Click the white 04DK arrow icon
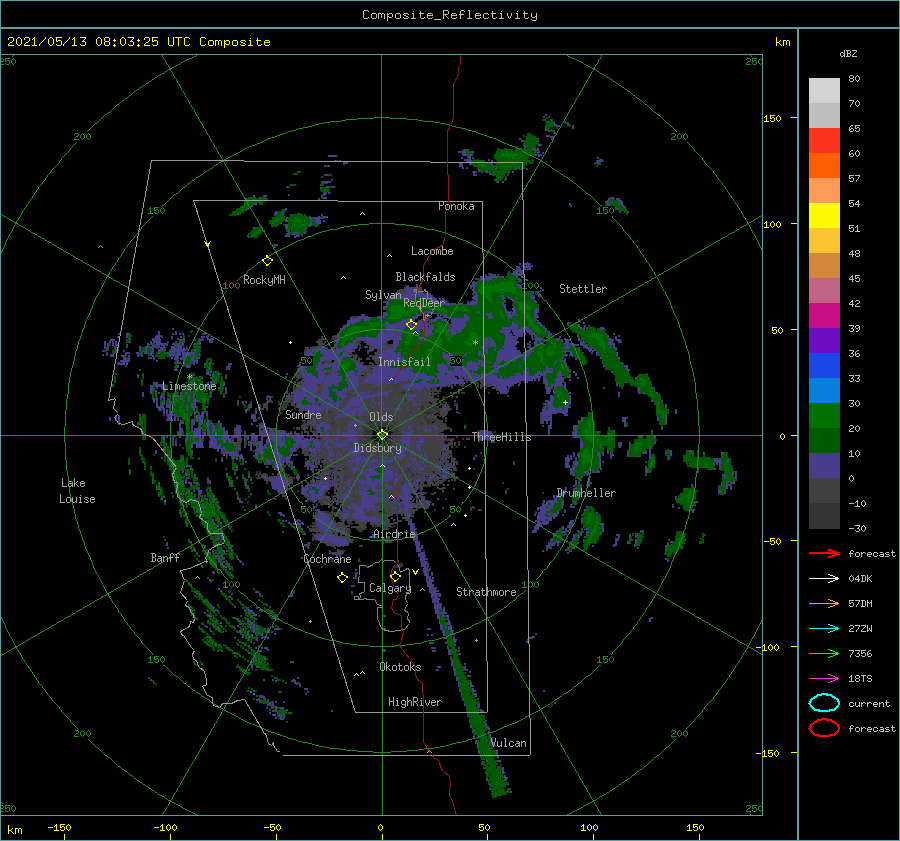 [x=824, y=578]
